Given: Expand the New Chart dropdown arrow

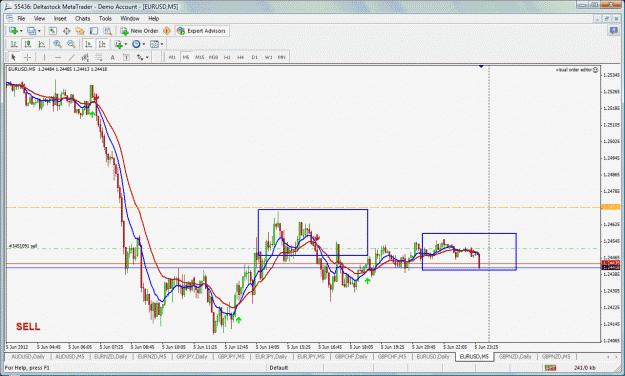Looking at the screenshot, I should (x=21, y=31).
